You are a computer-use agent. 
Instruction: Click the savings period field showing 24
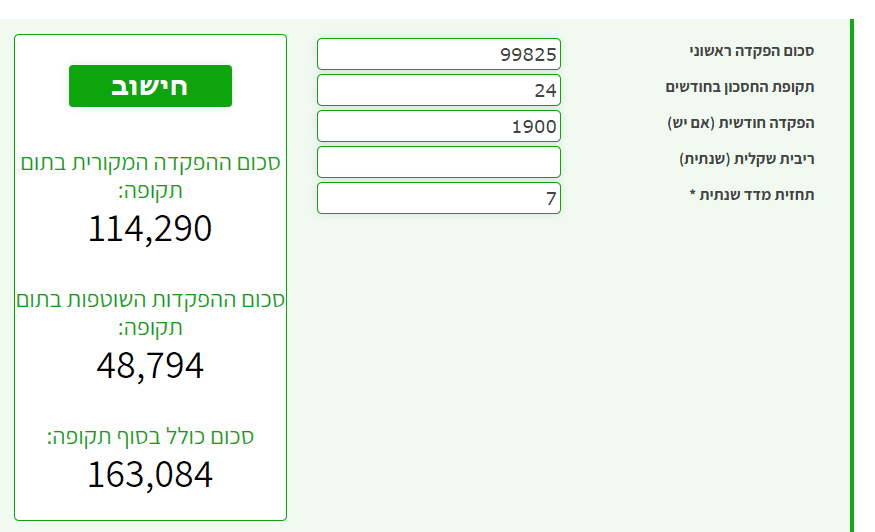pyautogui.click(x=438, y=90)
